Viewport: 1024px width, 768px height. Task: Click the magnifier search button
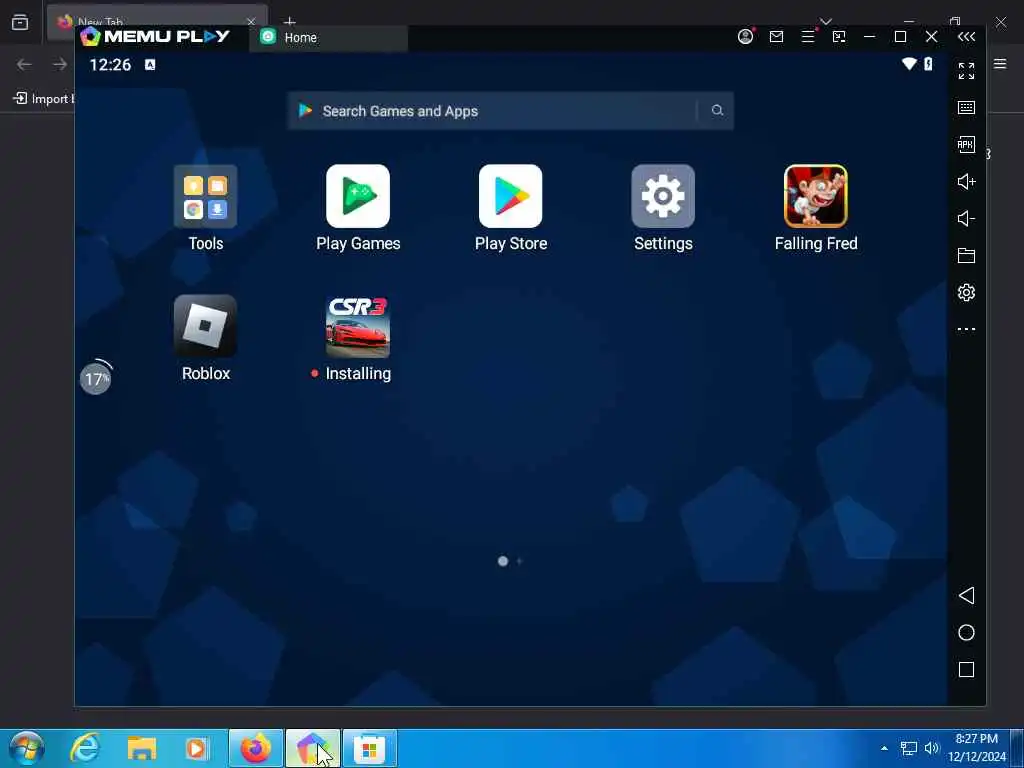click(717, 110)
